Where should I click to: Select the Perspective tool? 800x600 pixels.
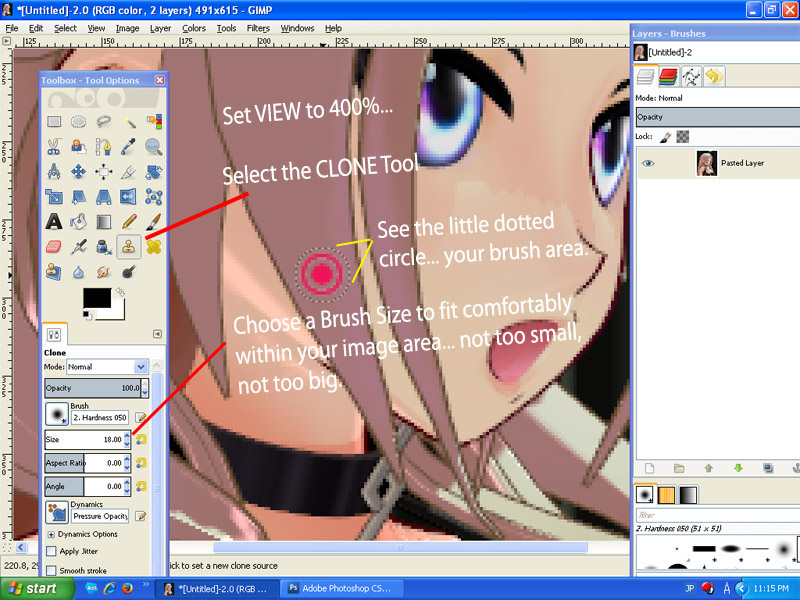click(104, 197)
